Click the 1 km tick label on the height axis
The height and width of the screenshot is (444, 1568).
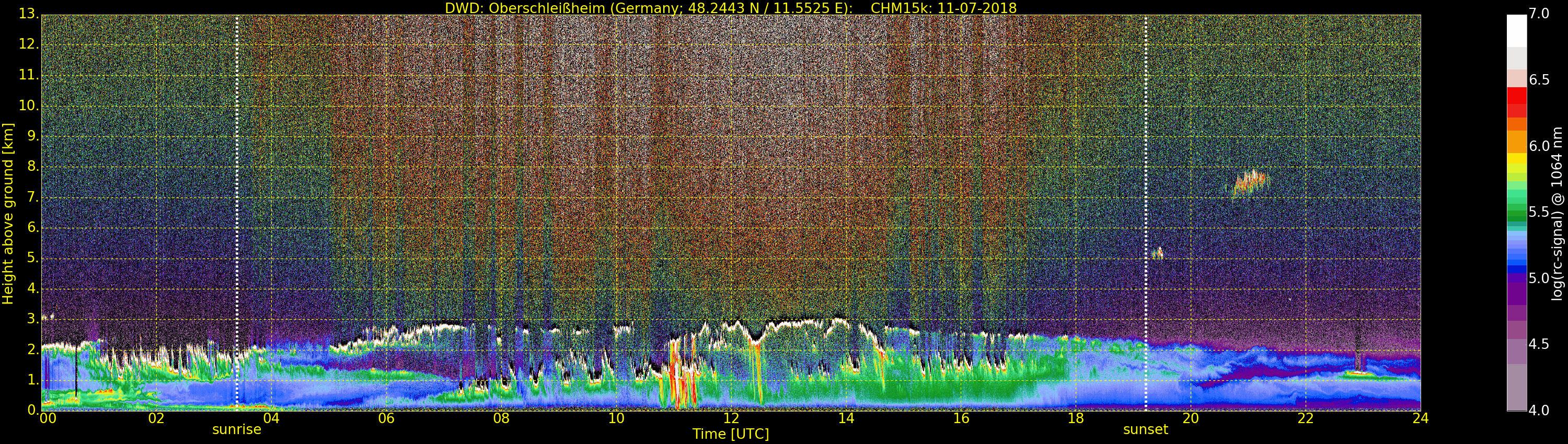(x=33, y=380)
